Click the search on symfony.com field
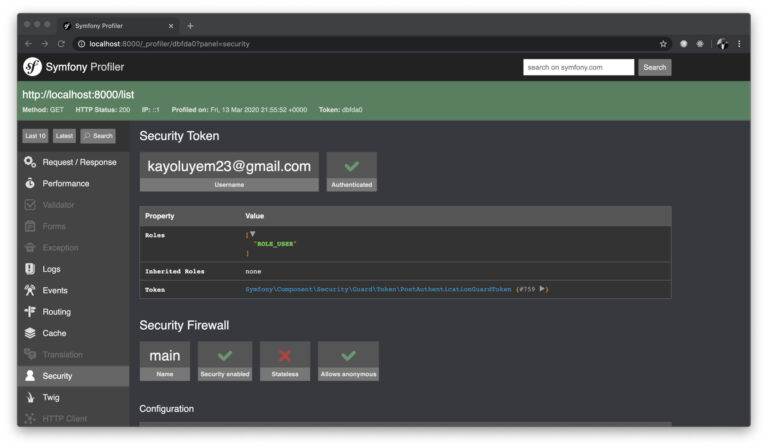 pos(578,67)
